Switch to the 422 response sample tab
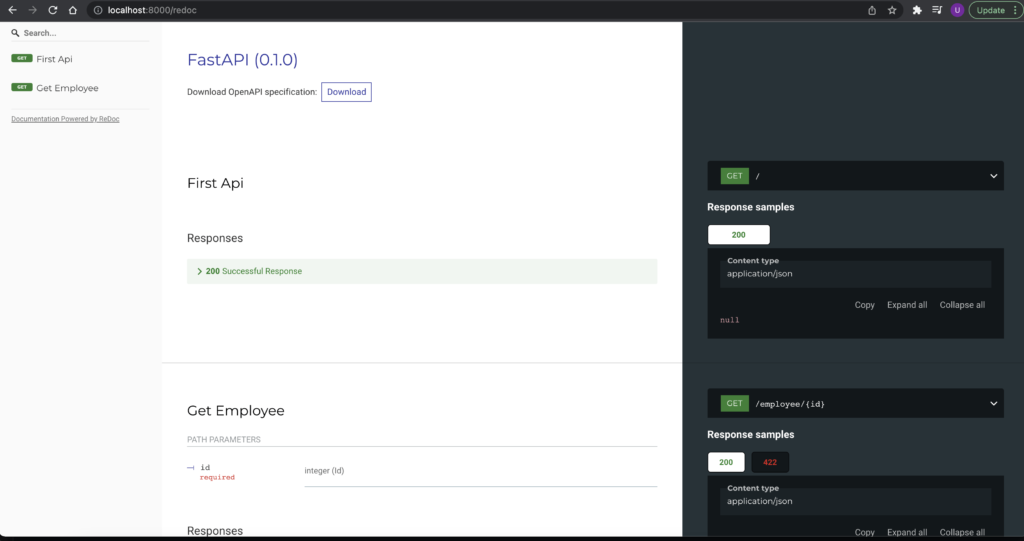The image size is (1024, 541). click(769, 462)
